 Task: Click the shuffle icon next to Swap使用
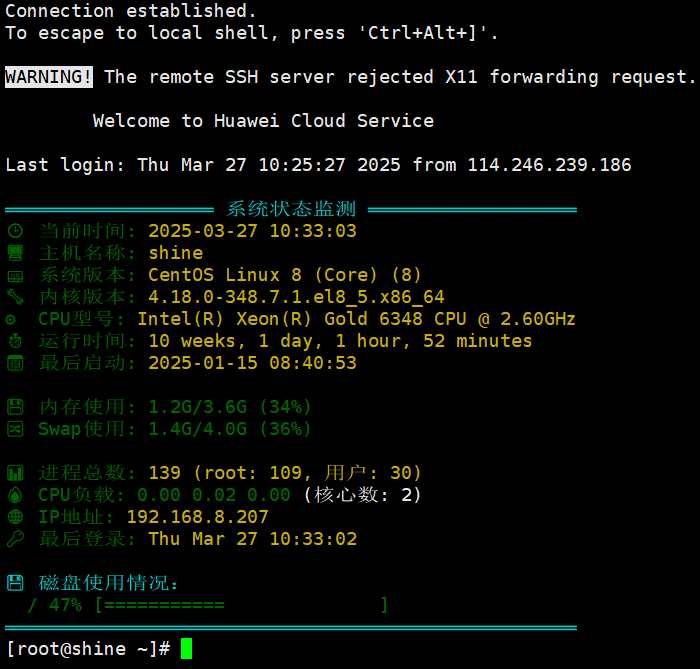tap(15, 429)
